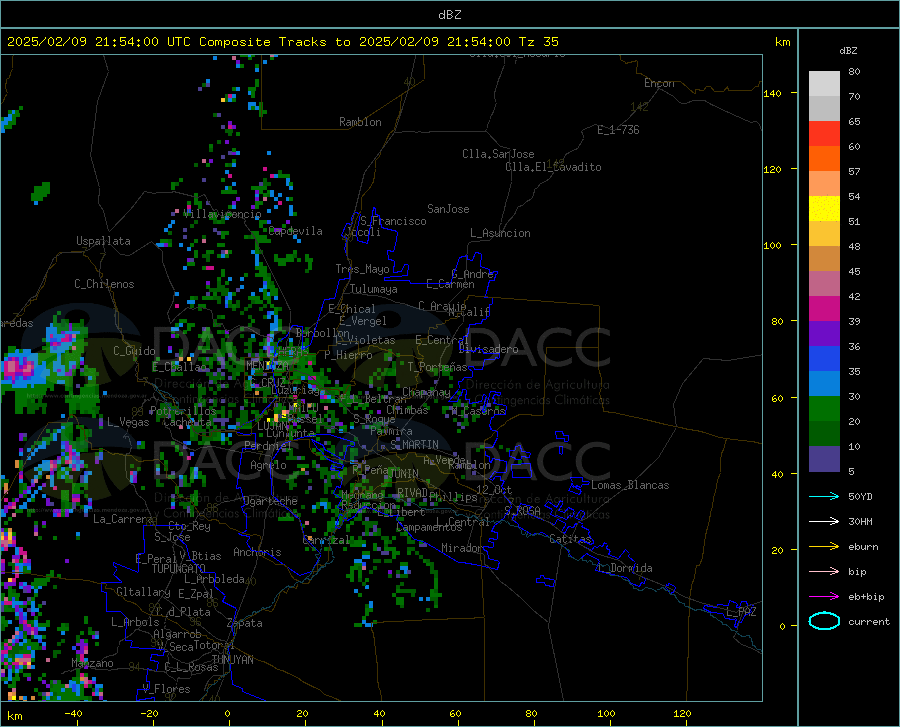Select the light orange 57 dBZ legend block
Screen dimensions: 900x727
click(x=824, y=184)
